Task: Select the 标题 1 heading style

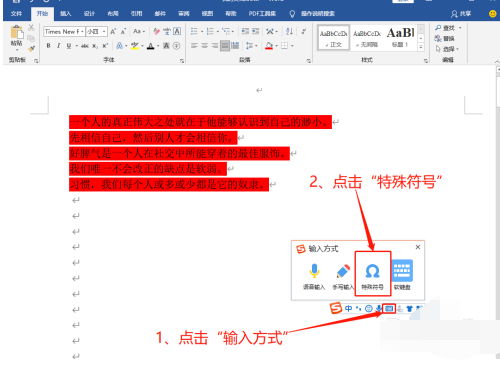Action: (400, 37)
